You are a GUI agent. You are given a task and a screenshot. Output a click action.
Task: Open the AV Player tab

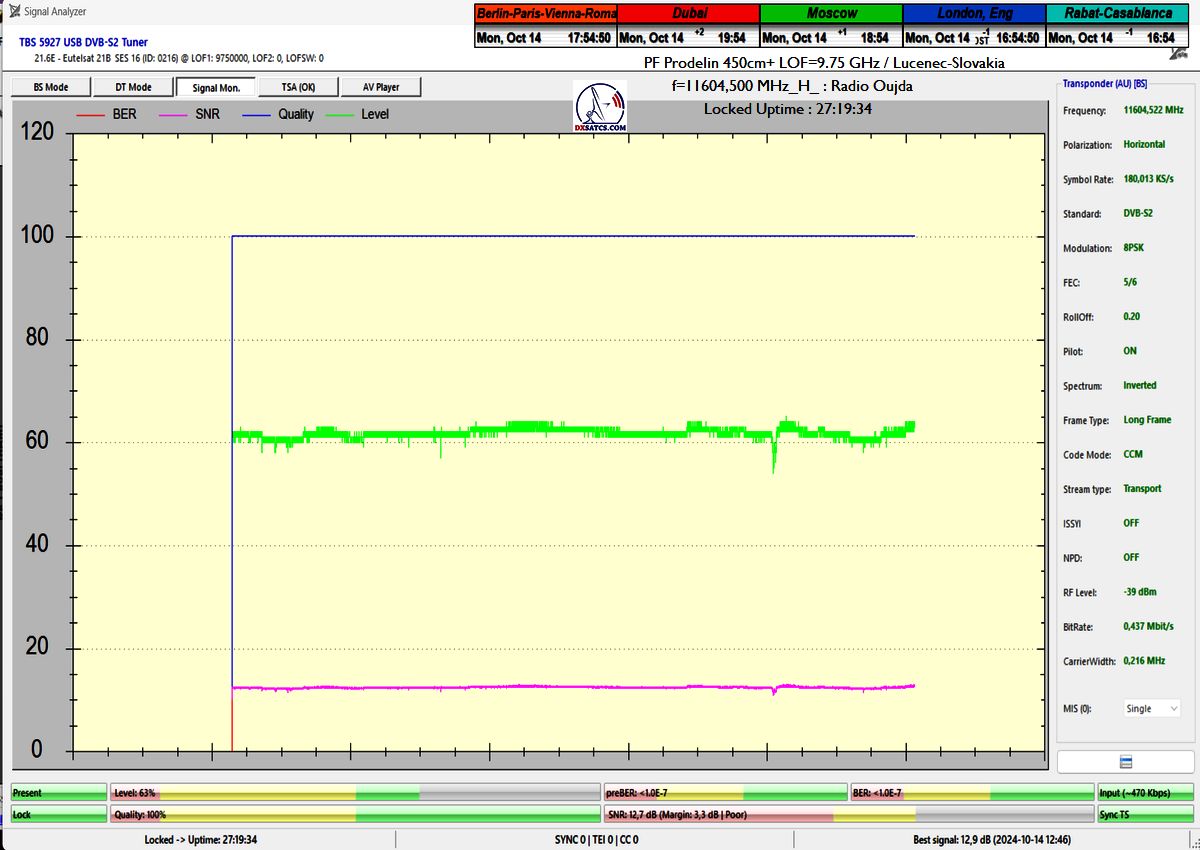pyautogui.click(x=381, y=88)
